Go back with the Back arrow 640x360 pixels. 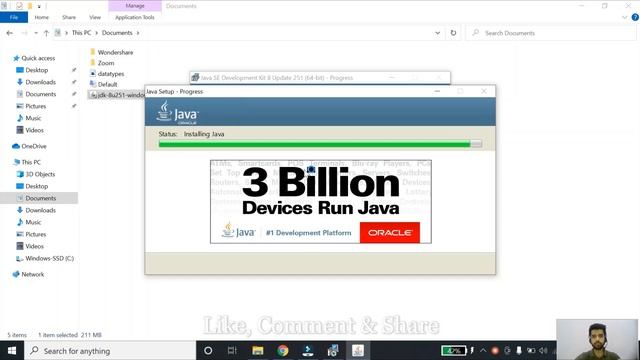coord(10,33)
